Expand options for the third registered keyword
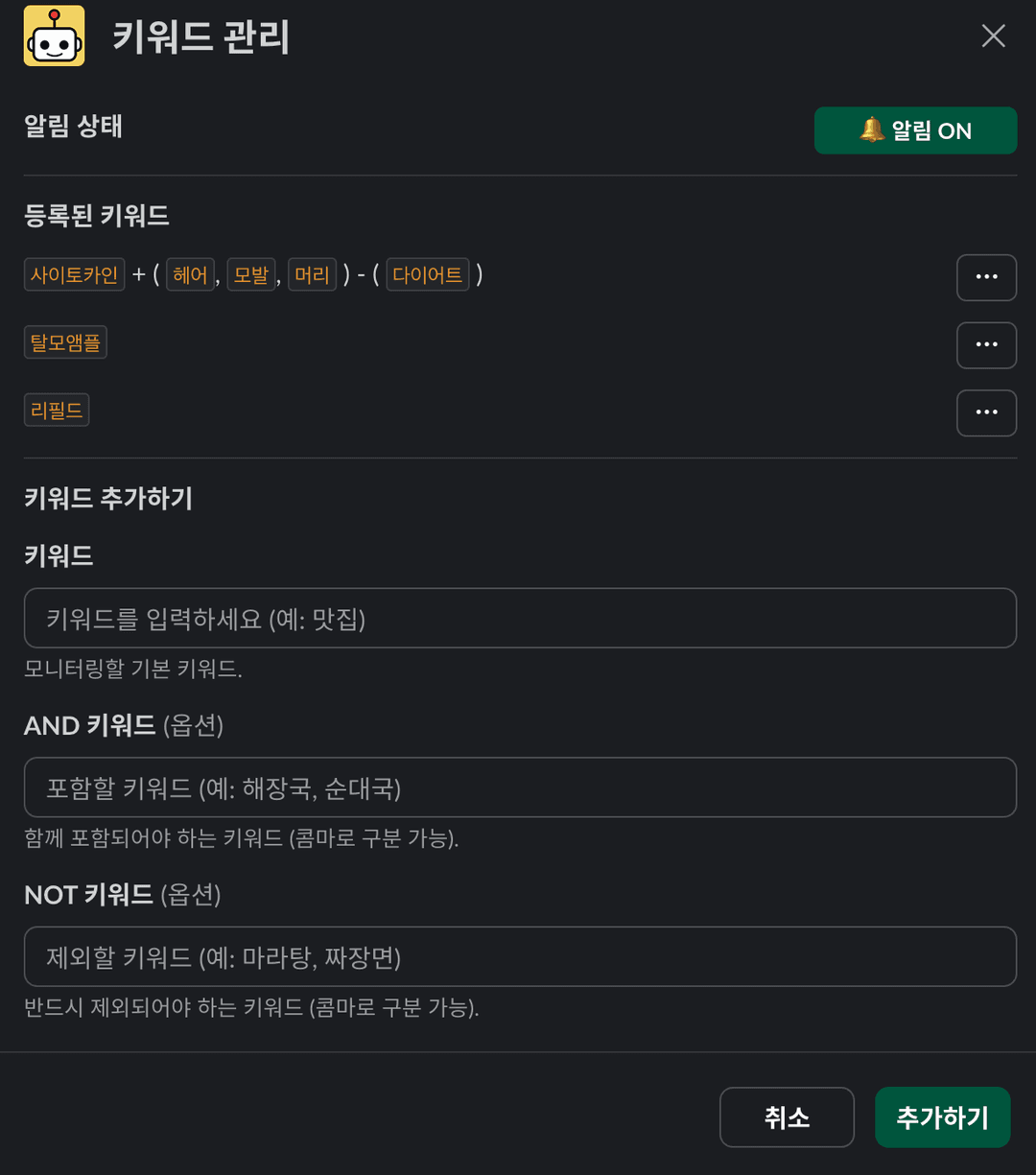This screenshot has height=1175, width=1036. click(x=986, y=412)
